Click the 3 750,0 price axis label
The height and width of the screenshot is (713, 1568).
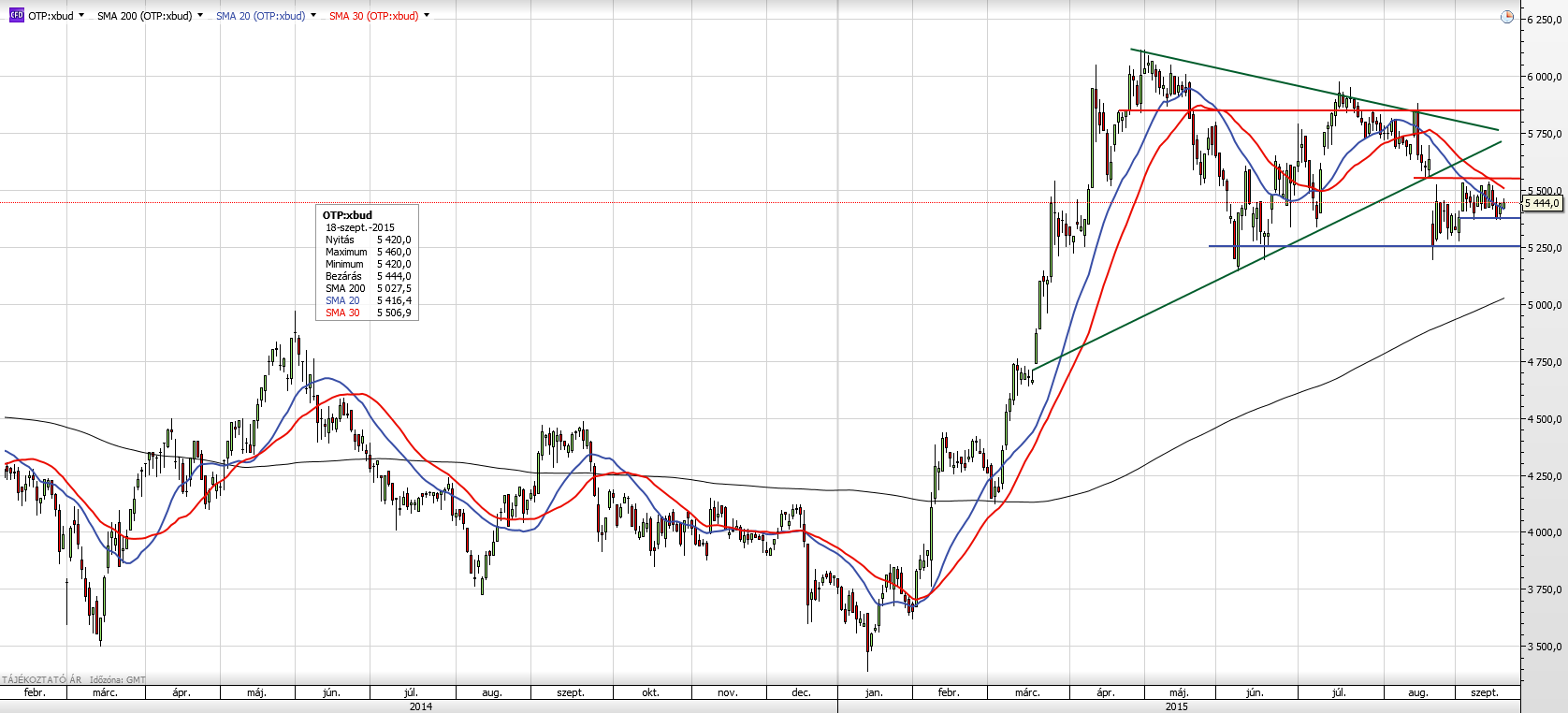pyautogui.click(x=1545, y=589)
